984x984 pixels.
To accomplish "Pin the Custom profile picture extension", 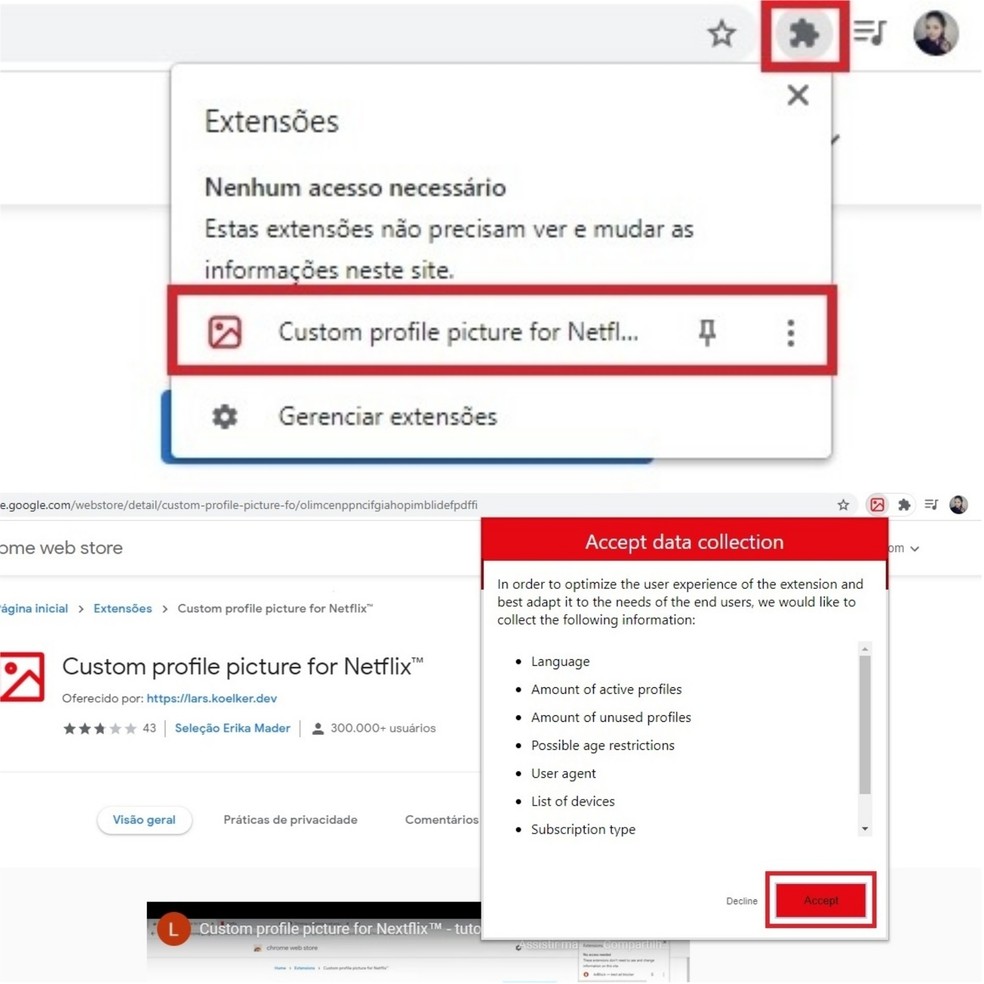I will (x=707, y=332).
